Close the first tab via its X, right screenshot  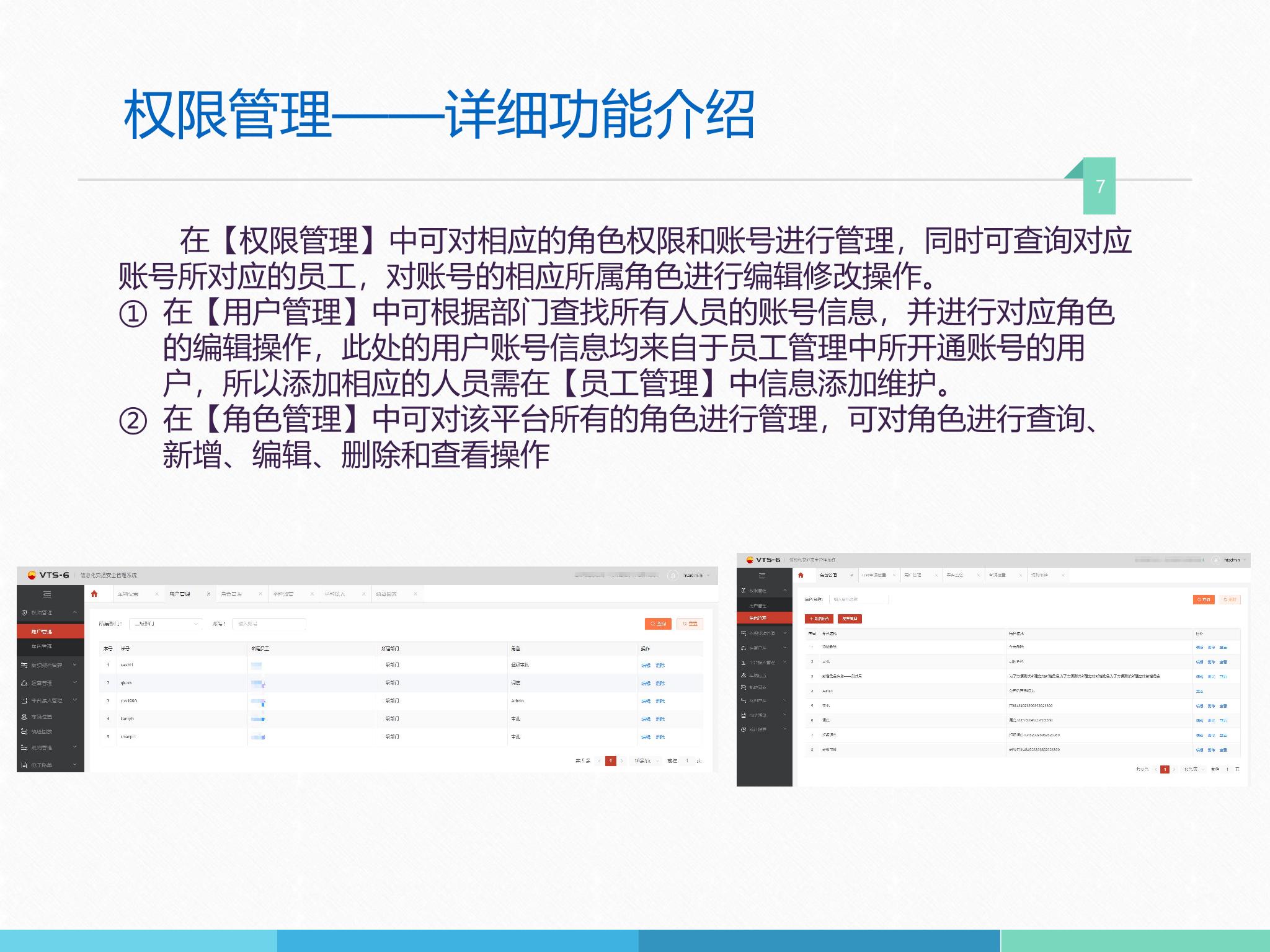[852, 575]
